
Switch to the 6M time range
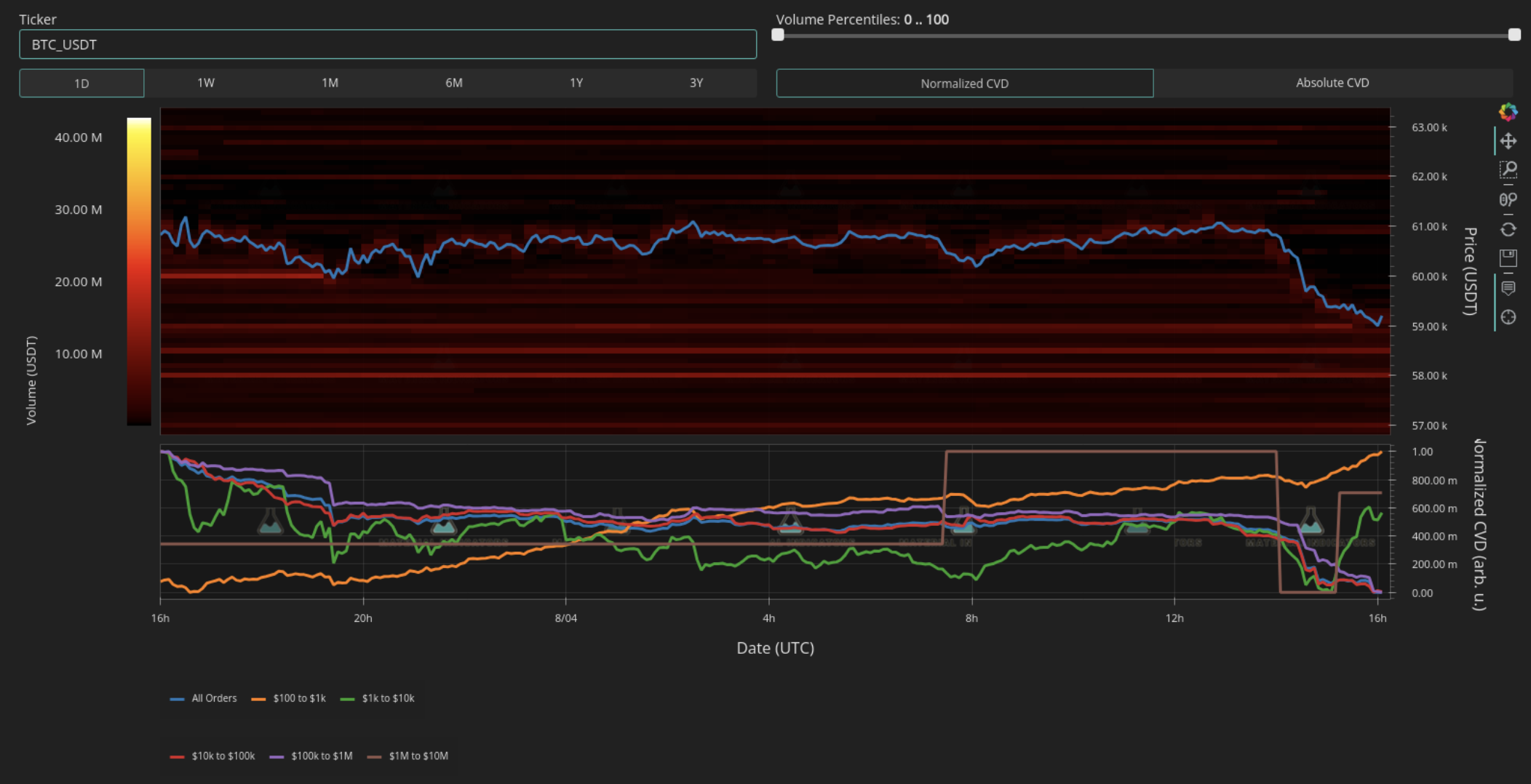[453, 83]
